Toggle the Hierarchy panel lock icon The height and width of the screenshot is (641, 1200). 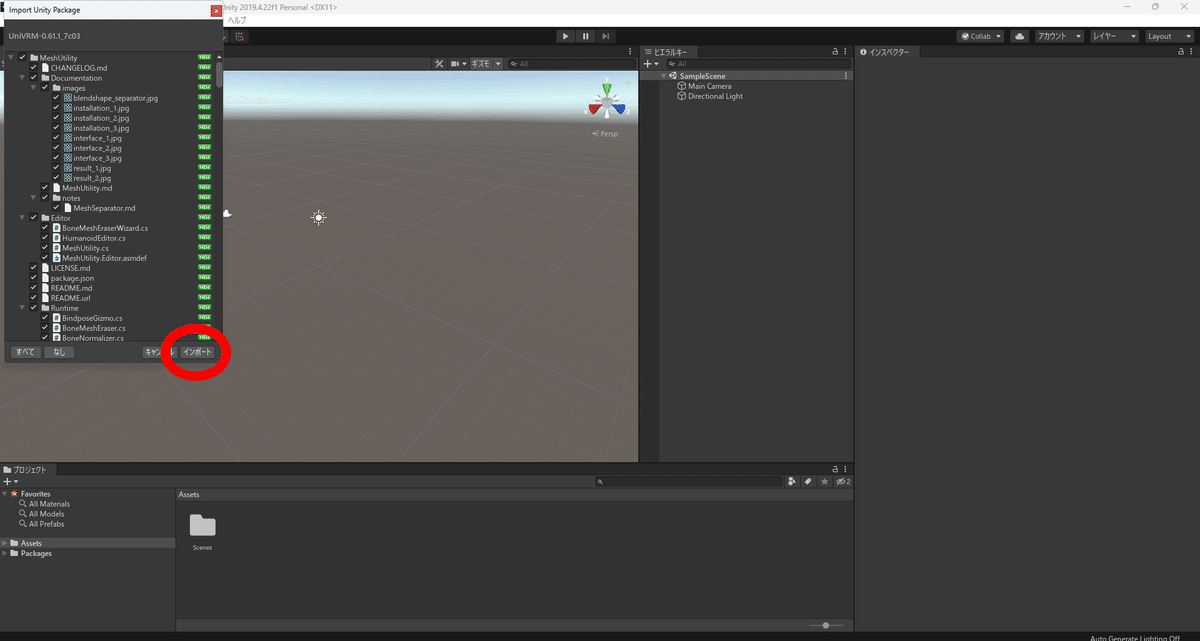point(835,52)
